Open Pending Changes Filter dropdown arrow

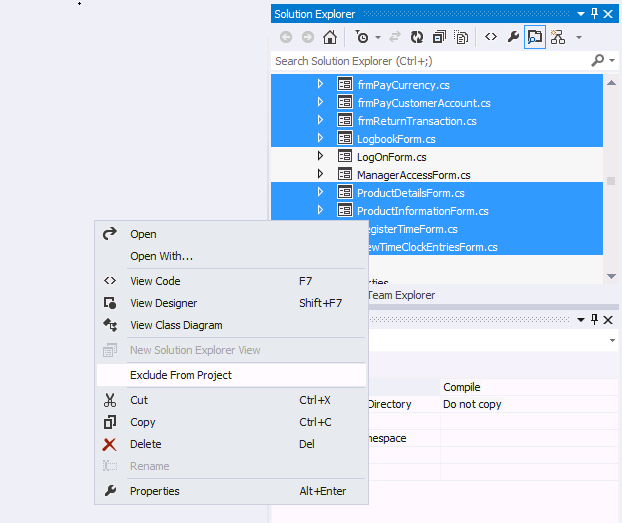378,37
